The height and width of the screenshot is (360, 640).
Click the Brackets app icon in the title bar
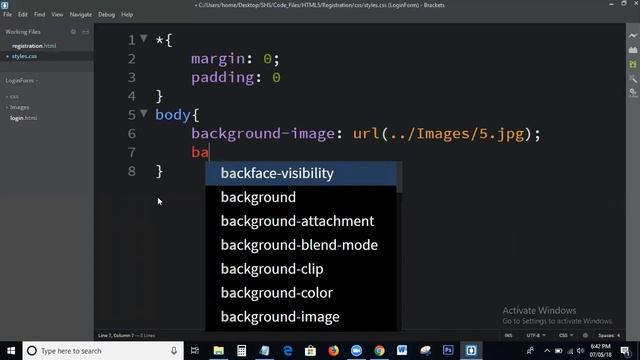(x=4, y=5)
